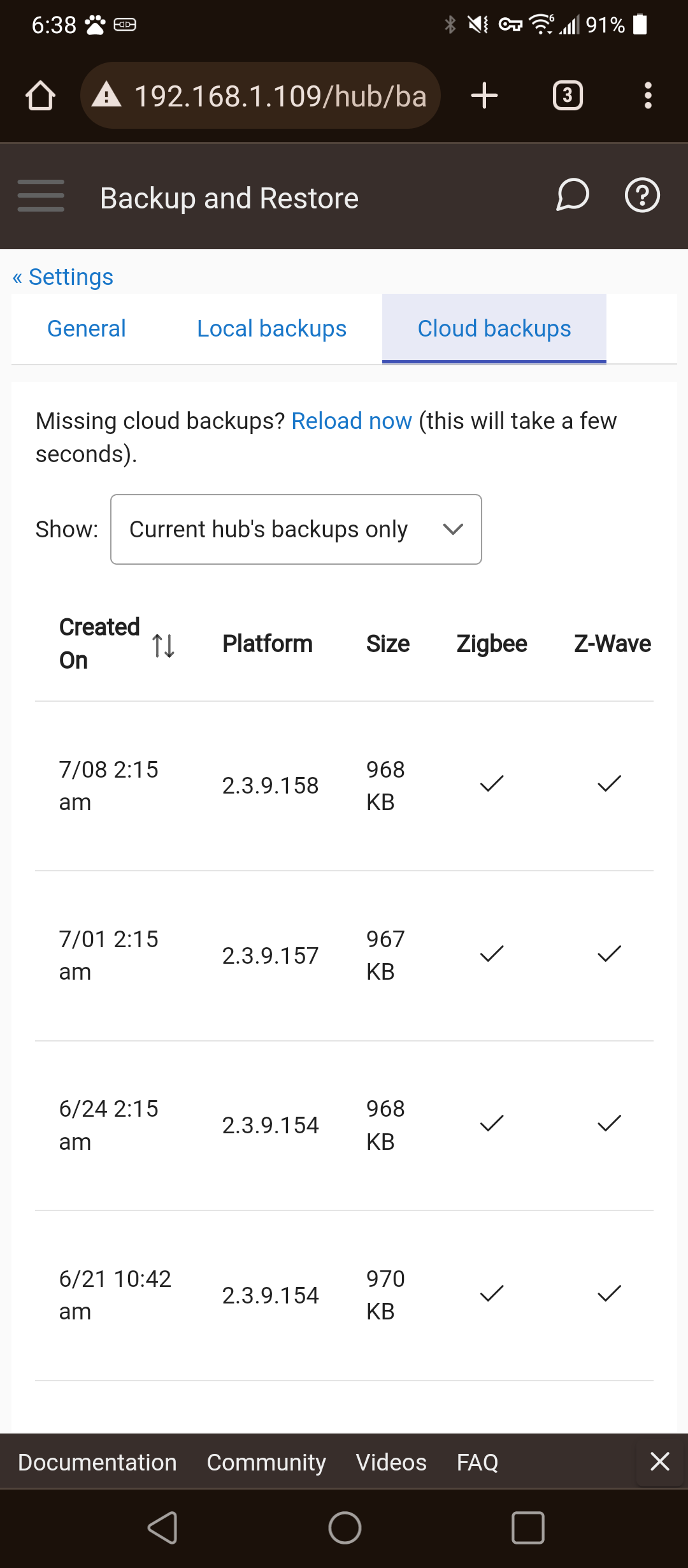Tap the browser home icon
The image size is (688, 1568).
click(x=40, y=96)
